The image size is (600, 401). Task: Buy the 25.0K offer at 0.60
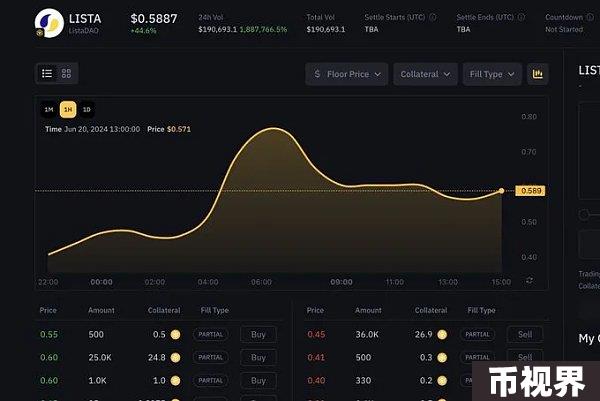click(x=258, y=357)
